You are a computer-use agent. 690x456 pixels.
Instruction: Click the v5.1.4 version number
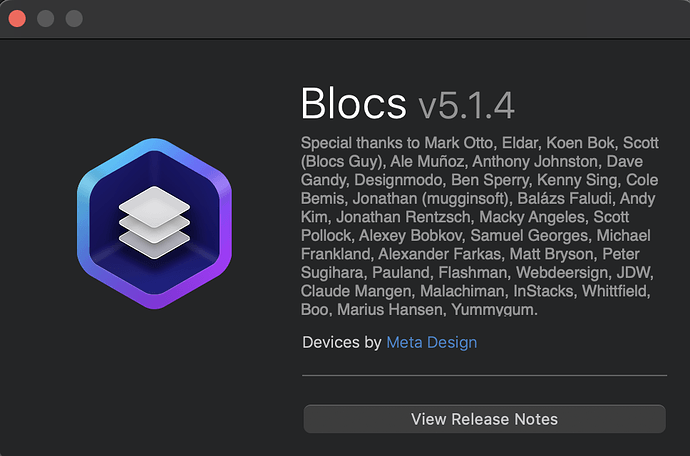466,103
